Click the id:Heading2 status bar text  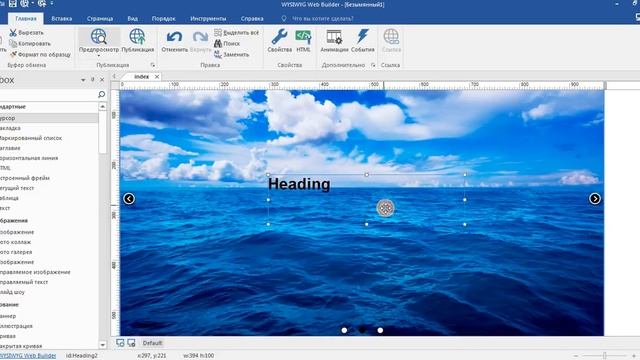[x=82, y=356]
